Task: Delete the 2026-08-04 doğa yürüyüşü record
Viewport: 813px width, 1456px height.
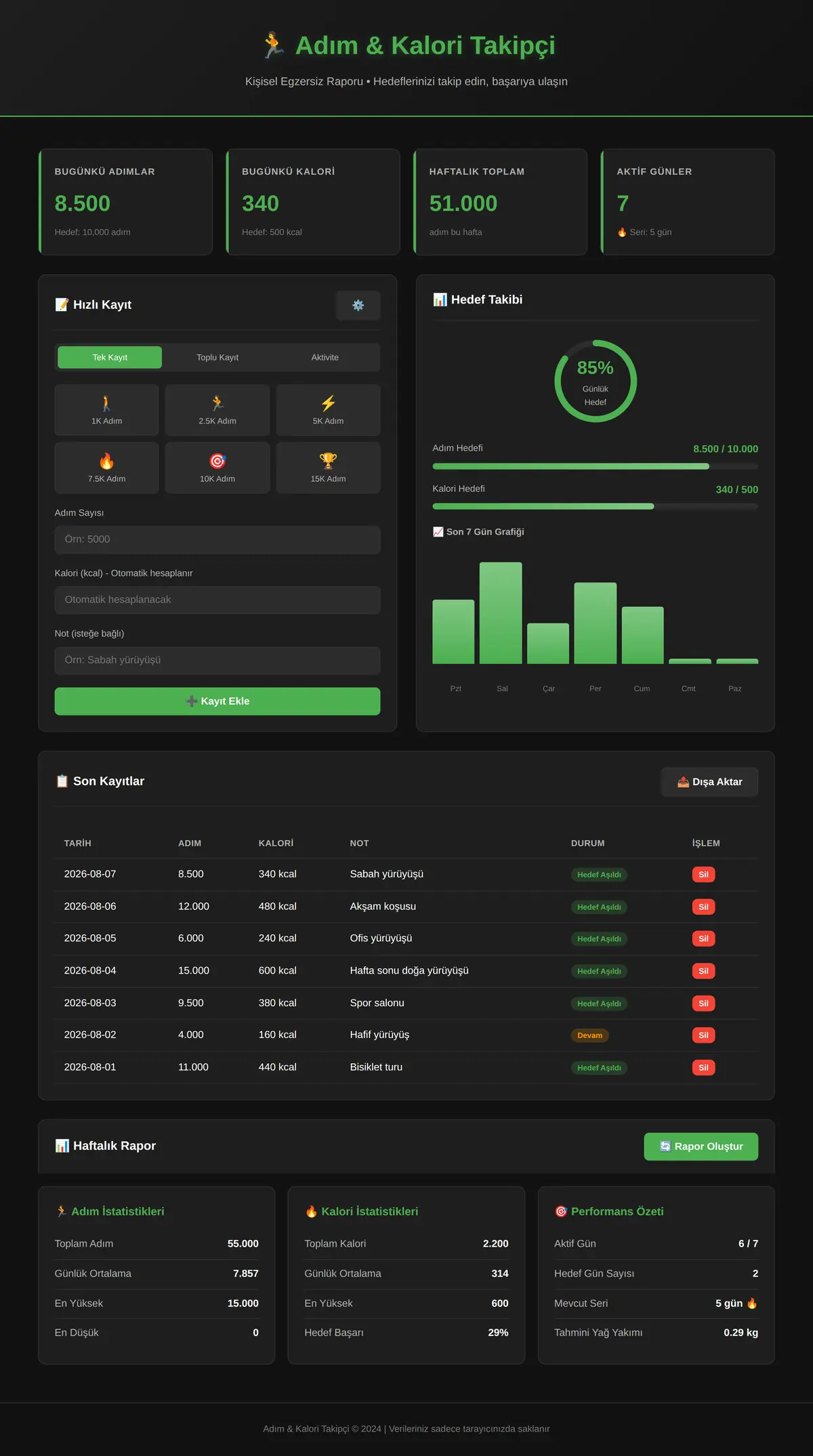Action: pos(703,971)
